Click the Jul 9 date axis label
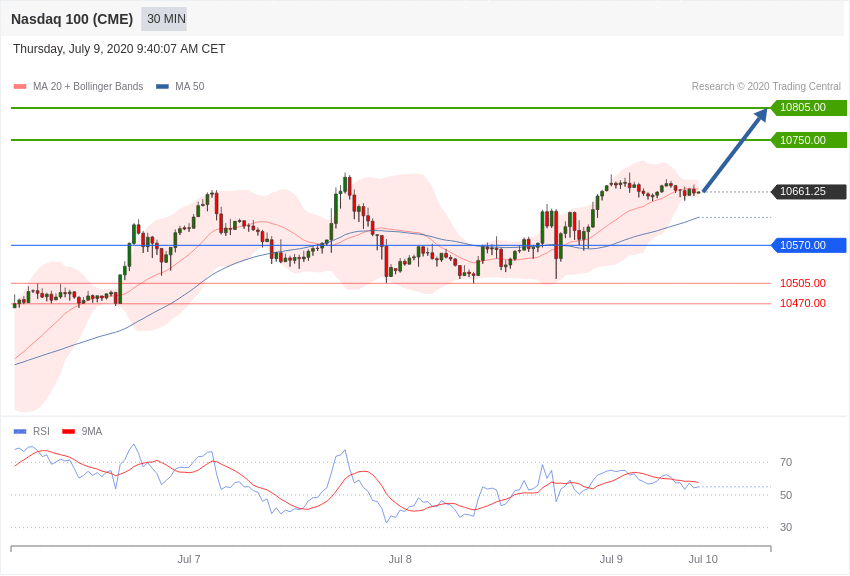Viewport: 850px width, 576px height. (611, 559)
